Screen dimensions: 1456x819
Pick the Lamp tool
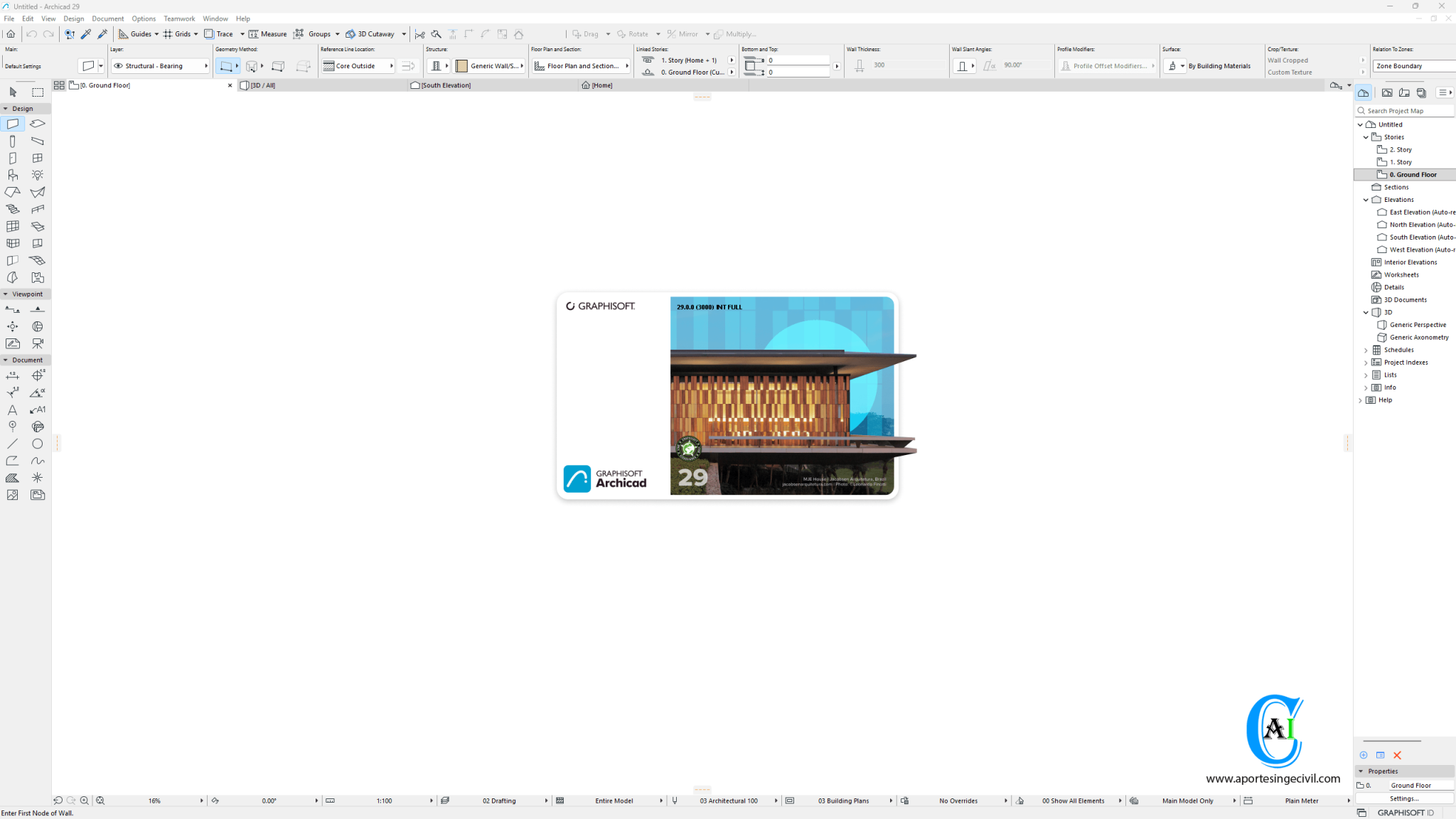[x=37, y=175]
